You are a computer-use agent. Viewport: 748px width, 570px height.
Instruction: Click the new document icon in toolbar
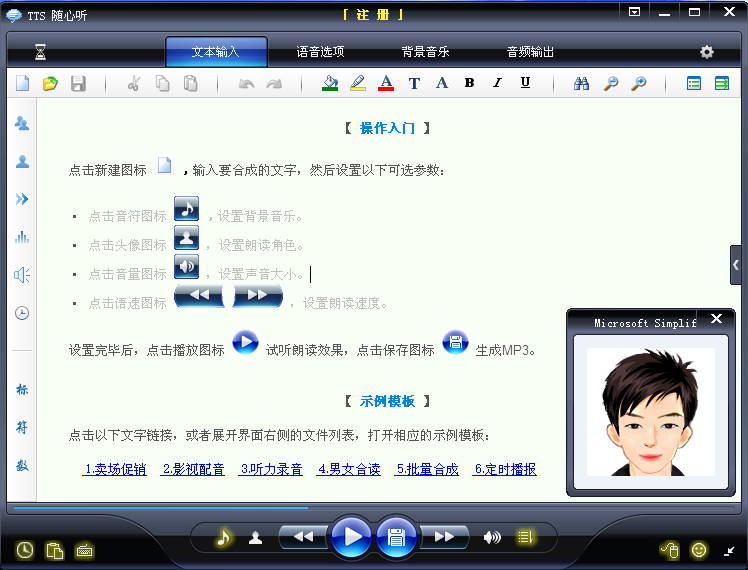coord(22,83)
